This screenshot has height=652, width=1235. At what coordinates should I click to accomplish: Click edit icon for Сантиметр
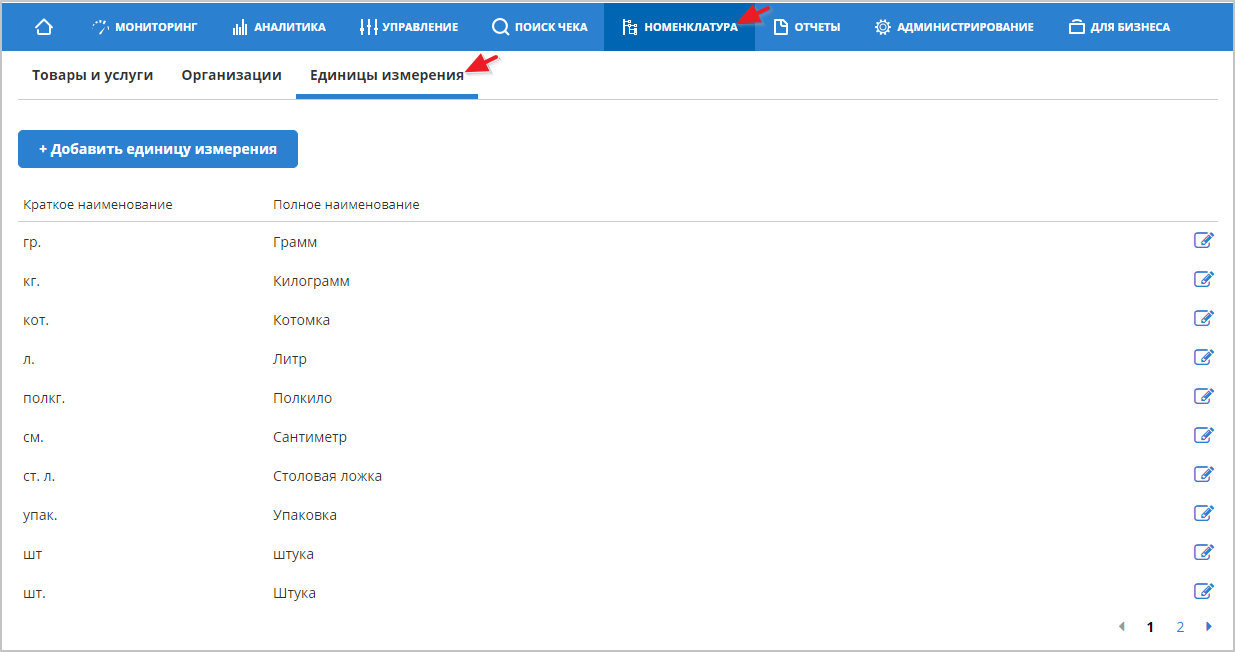pos(1204,435)
